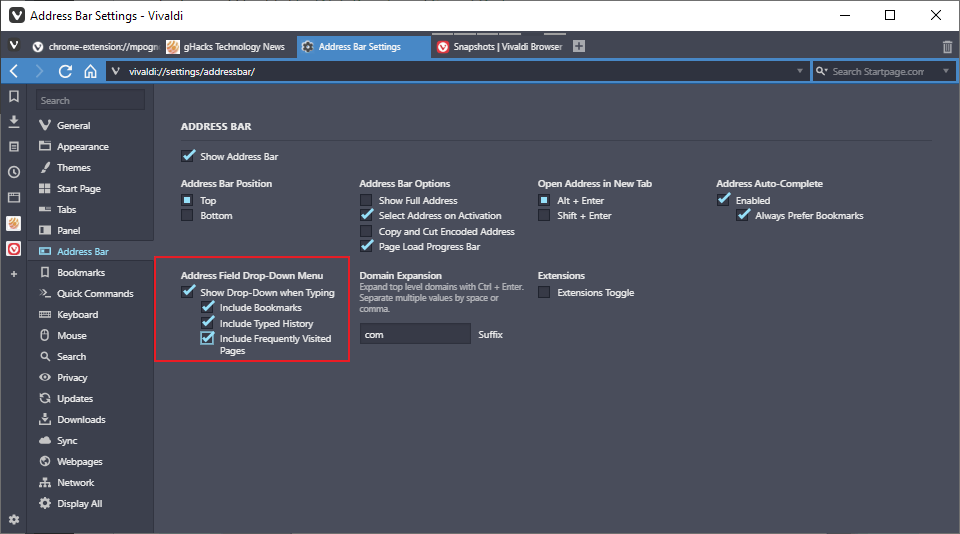Go to the Home page icon

[x=90, y=71]
